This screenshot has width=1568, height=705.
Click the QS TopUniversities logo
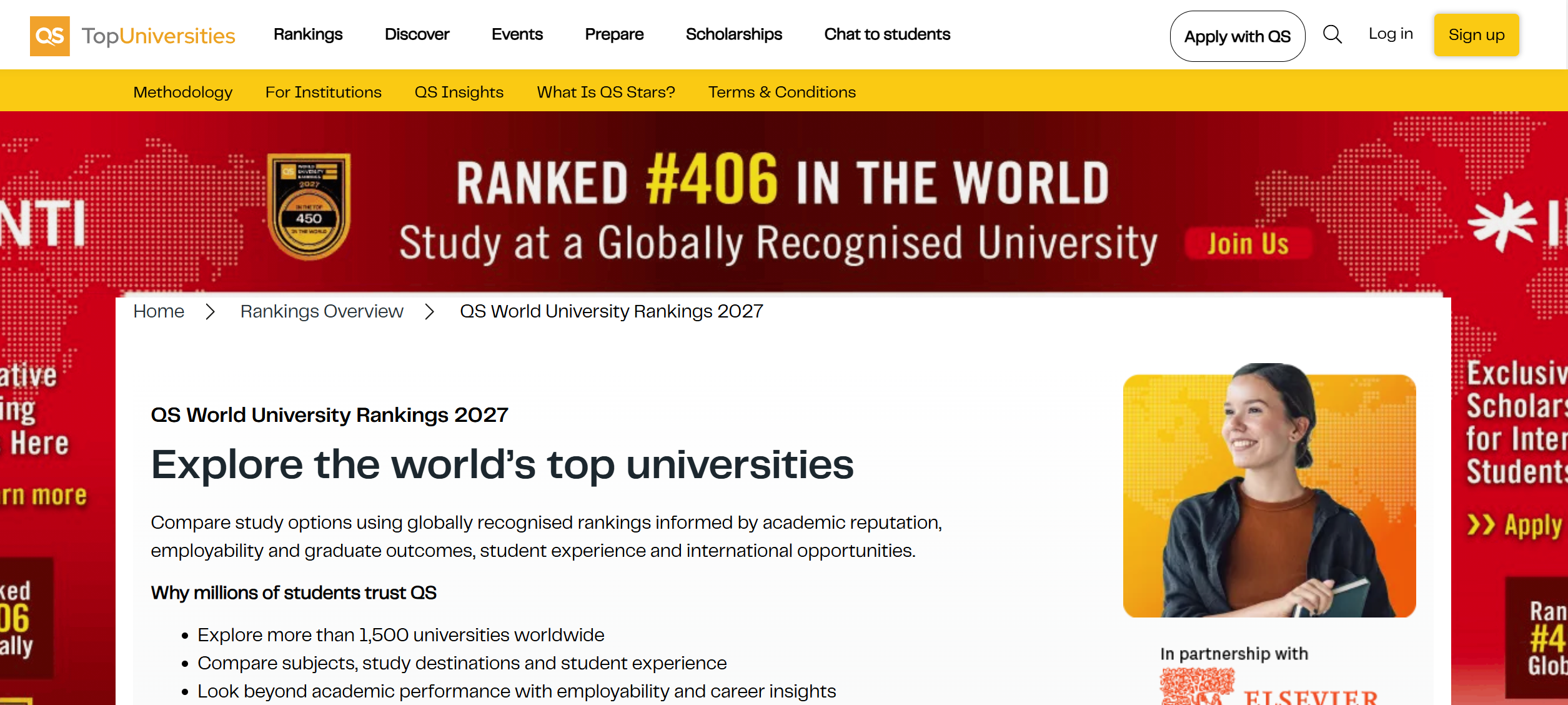[x=132, y=36]
